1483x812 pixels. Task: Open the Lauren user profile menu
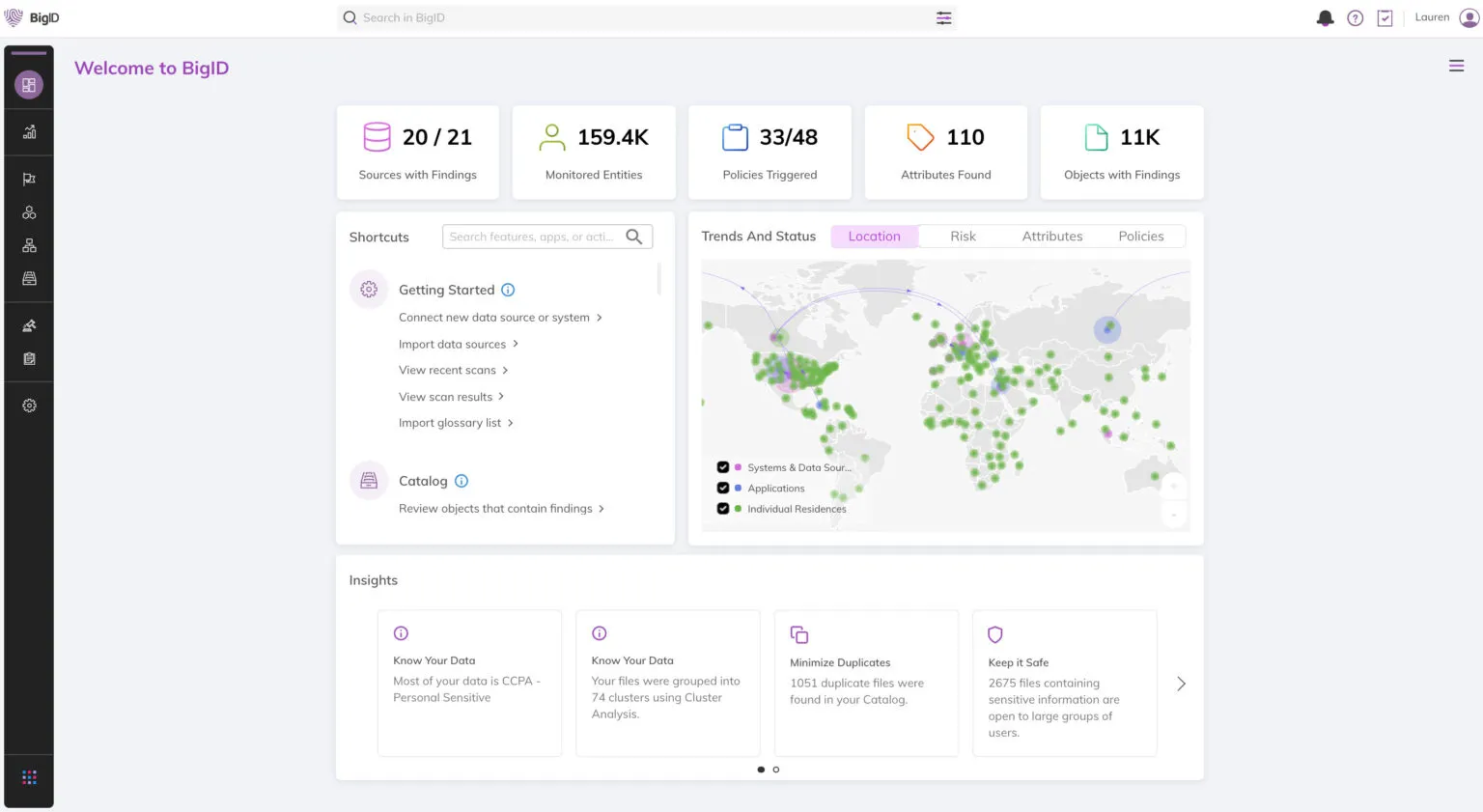[1468, 18]
